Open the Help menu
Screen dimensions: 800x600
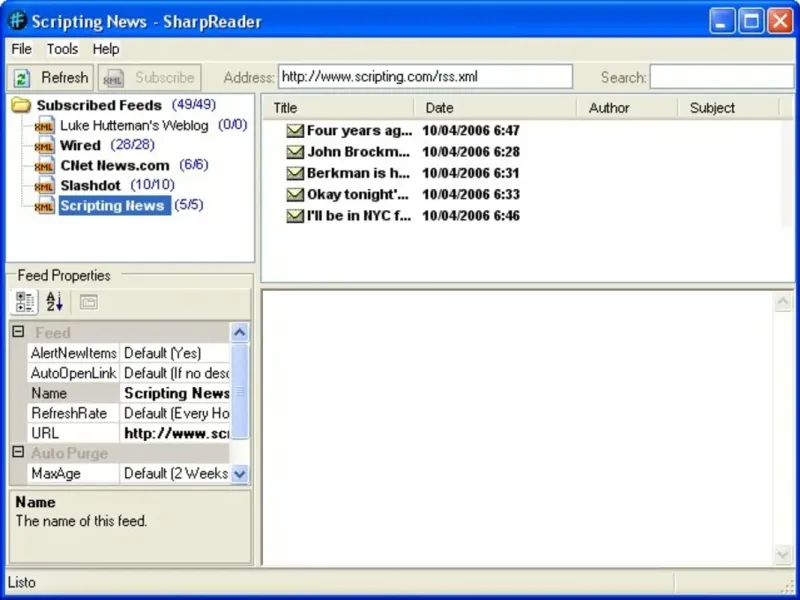(106, 49)
